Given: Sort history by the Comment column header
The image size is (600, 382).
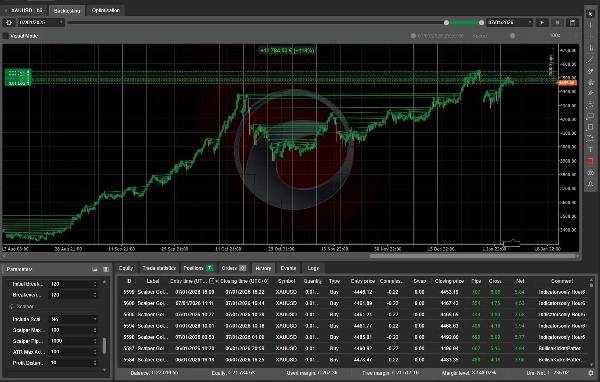Looking at the screenshot, I should 562,281.
